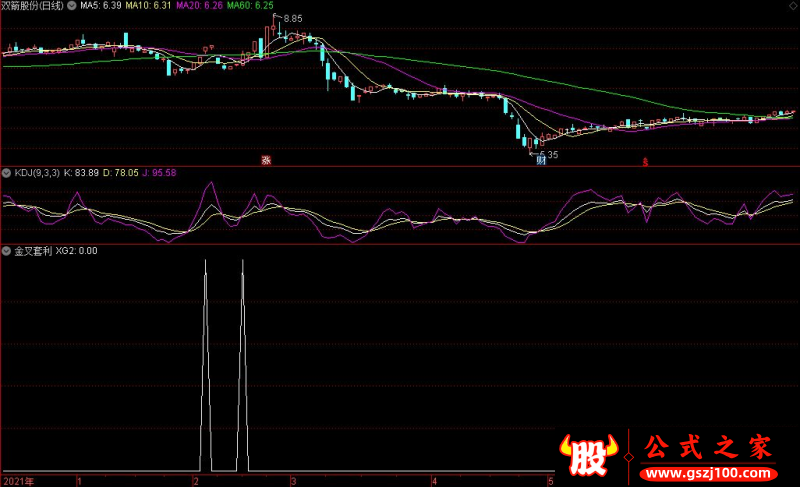Click the red 涨 marker icon under the chart
Image resolution: width=800 pixels, height=487 pixels.
[x=266, y=160]
